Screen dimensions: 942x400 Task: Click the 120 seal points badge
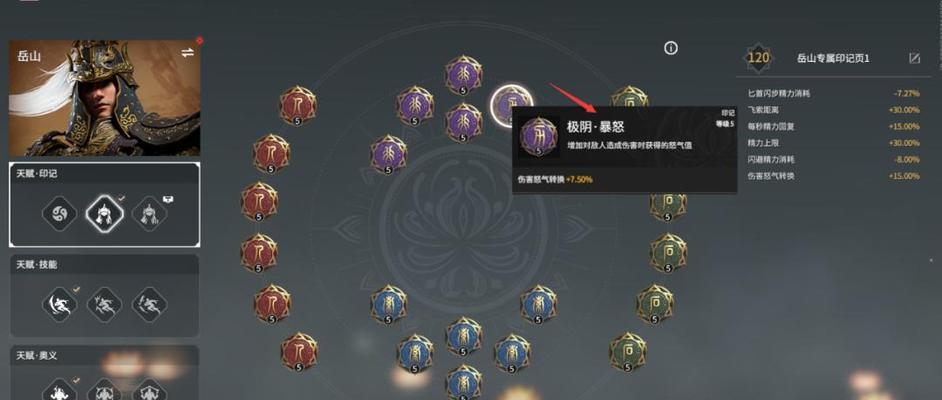pyautogui.click(x=758, y=58)
